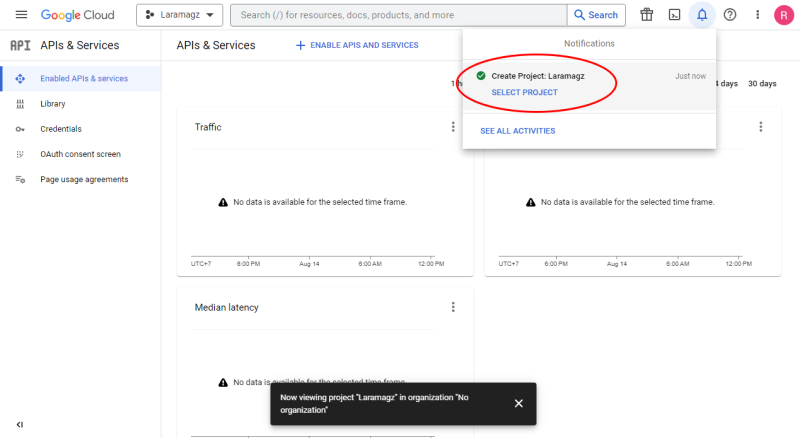The height and width of the screenshot is (438, 800).
Task: Click the warning icon in Traffic chart
Action: pyautogui.click(x=223, y=202)
